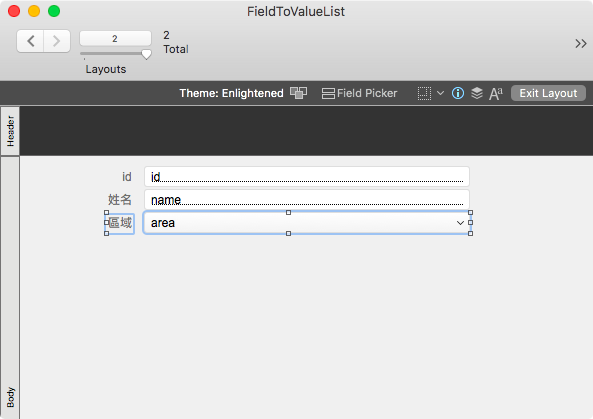
Task: Toggle the Inspector info icon
Action: click(458, 93)
